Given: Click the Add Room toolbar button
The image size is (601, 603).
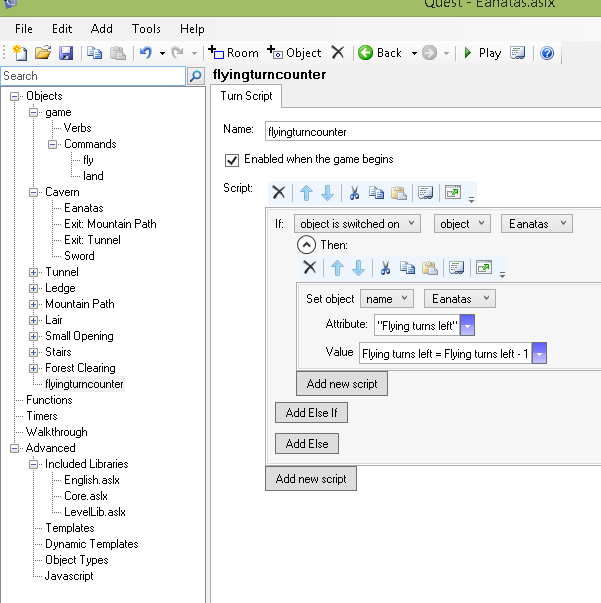Looking at the screenshot, I should point(232,53).
